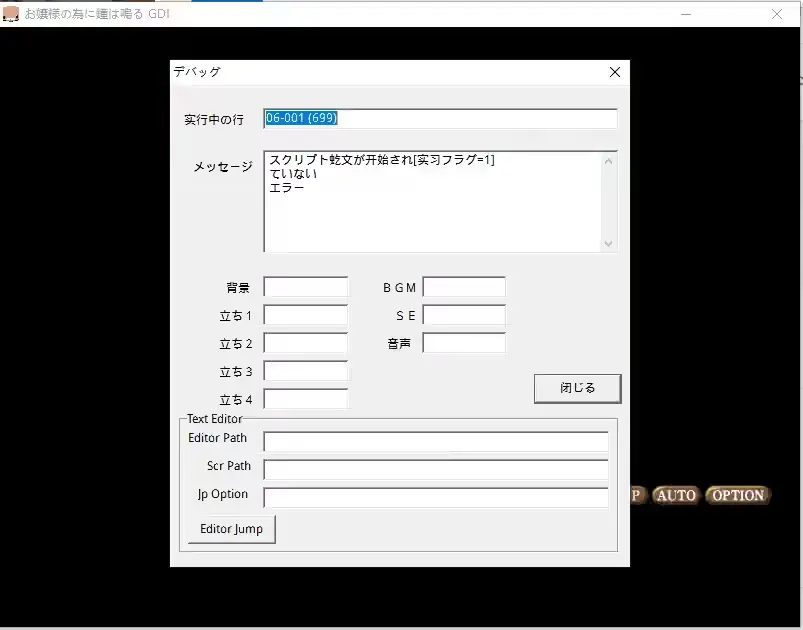This screenshot has width=803, height=630.
Task: Click message scrollbar down arrow
Action: pyautogui.click(x=608, y=243)
